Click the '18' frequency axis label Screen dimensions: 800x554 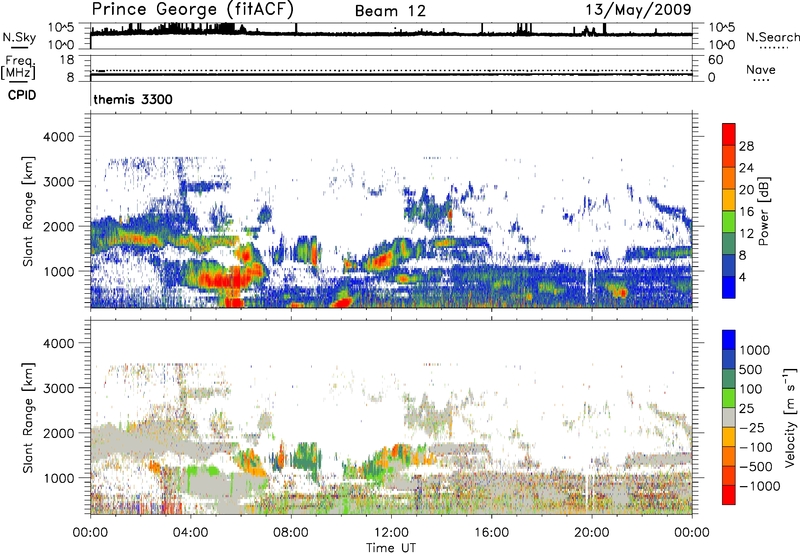point(67,60)
